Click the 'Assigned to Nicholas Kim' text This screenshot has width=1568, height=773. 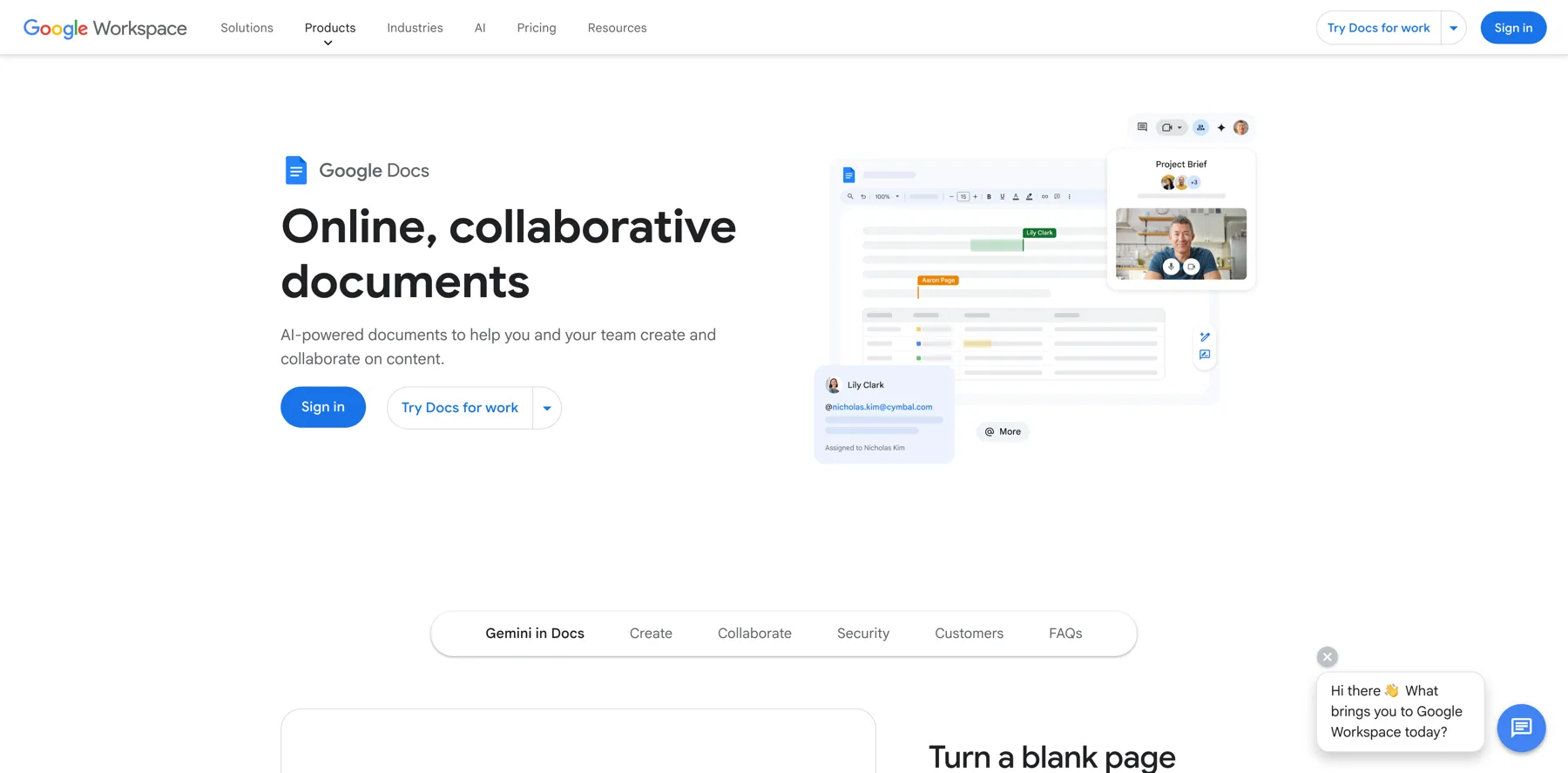tap(865, 448)
